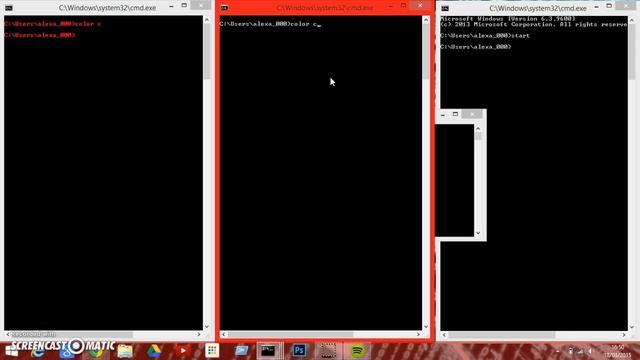Image resolution: width=640 pixels, height=360 pixels.
Task: Click red 'color c' line in left cmd
Action: (53, 24)
